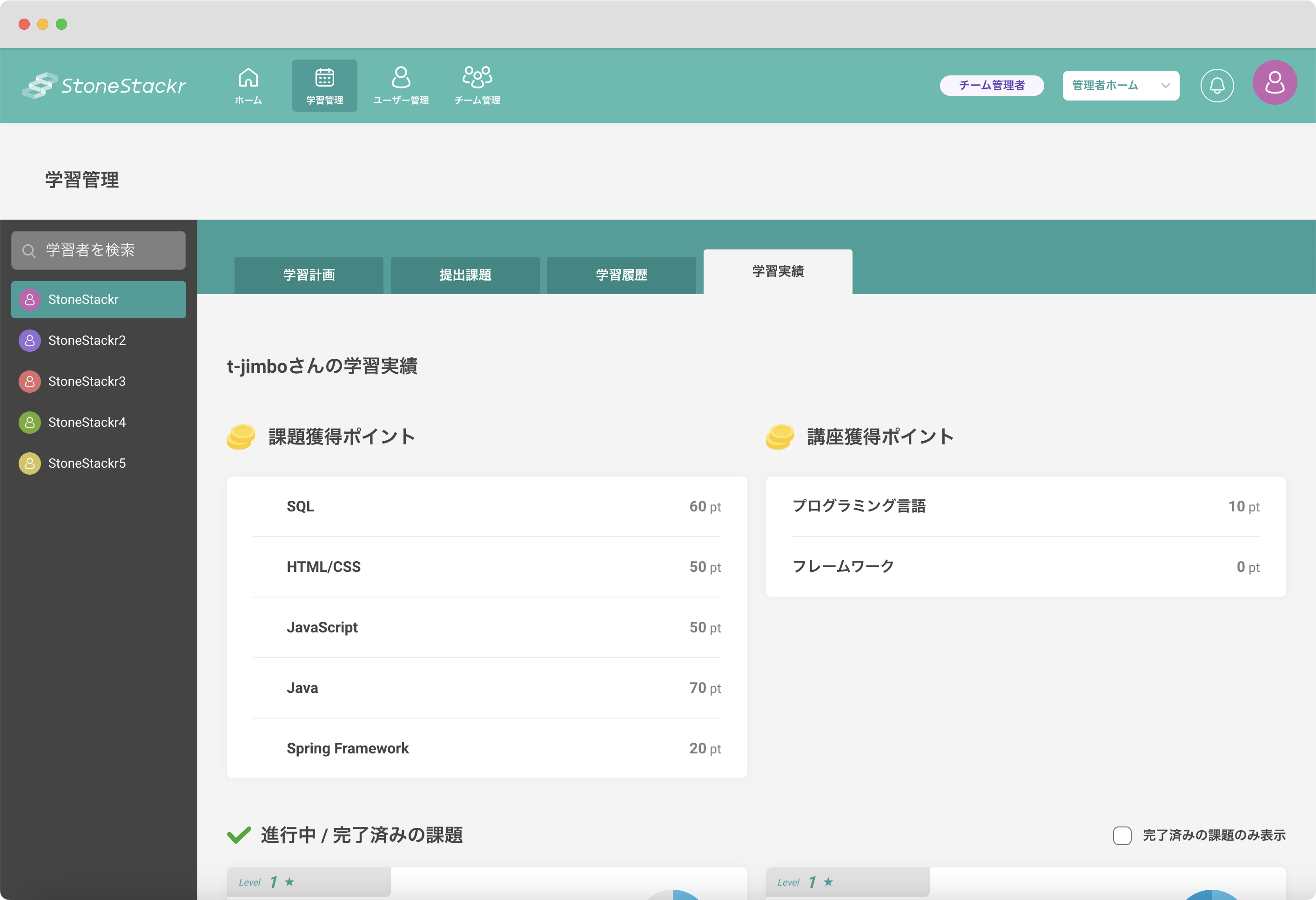The height and width of the screenshot is (900, 1316).
Task: Expand the 管理者ホーム dropdown
Action: pos(1121,86)
